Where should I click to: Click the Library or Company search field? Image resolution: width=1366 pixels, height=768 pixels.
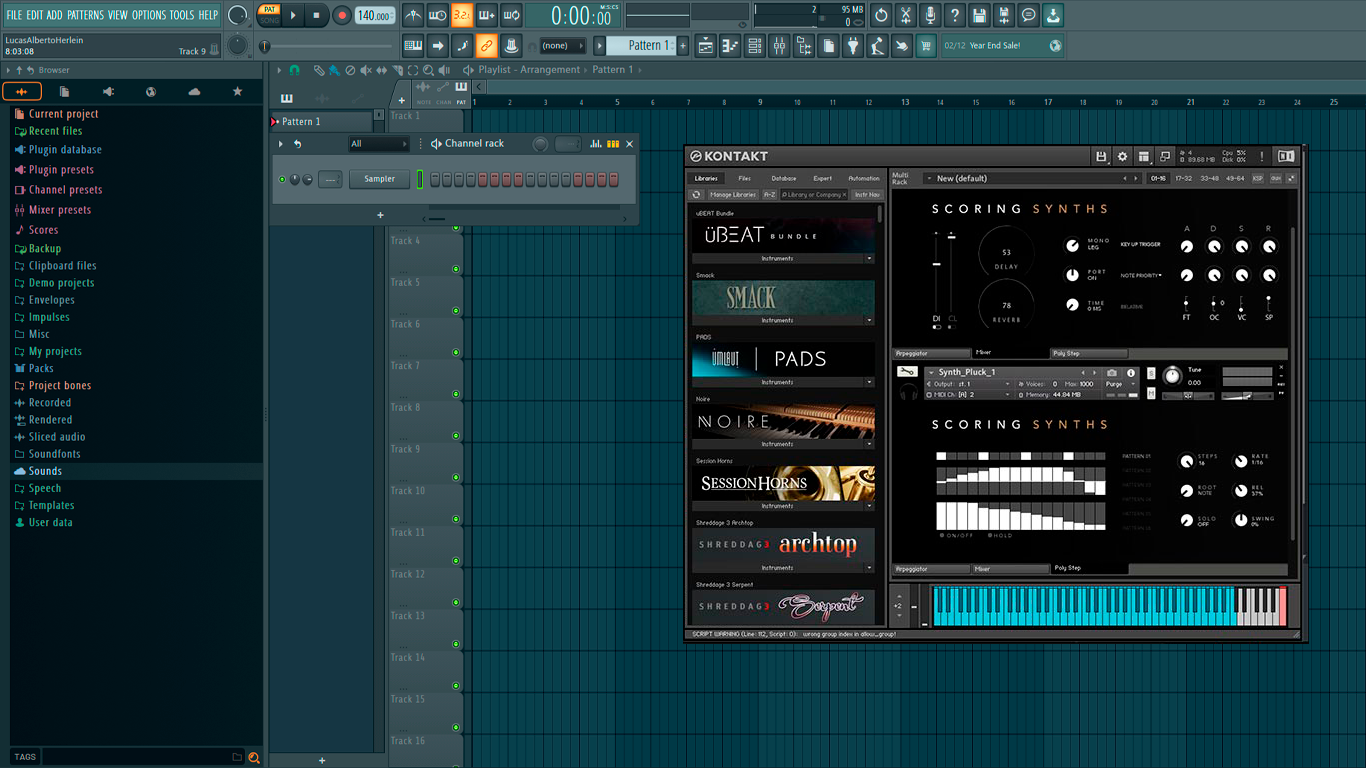pos(814,195)
